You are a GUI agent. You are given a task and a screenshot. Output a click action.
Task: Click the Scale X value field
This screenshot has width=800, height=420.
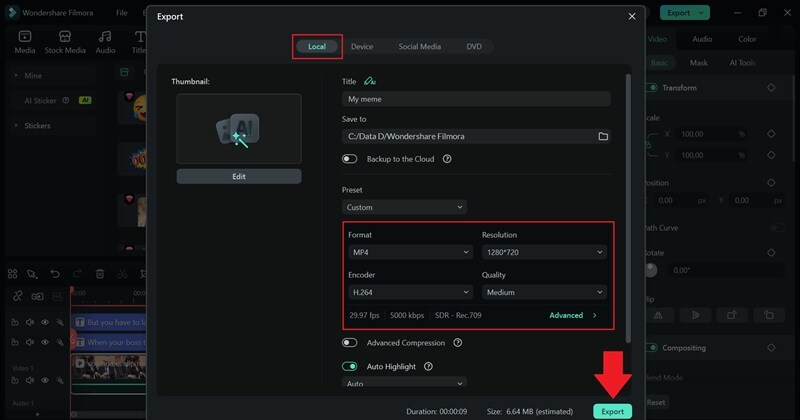click(x=712, y=134)
